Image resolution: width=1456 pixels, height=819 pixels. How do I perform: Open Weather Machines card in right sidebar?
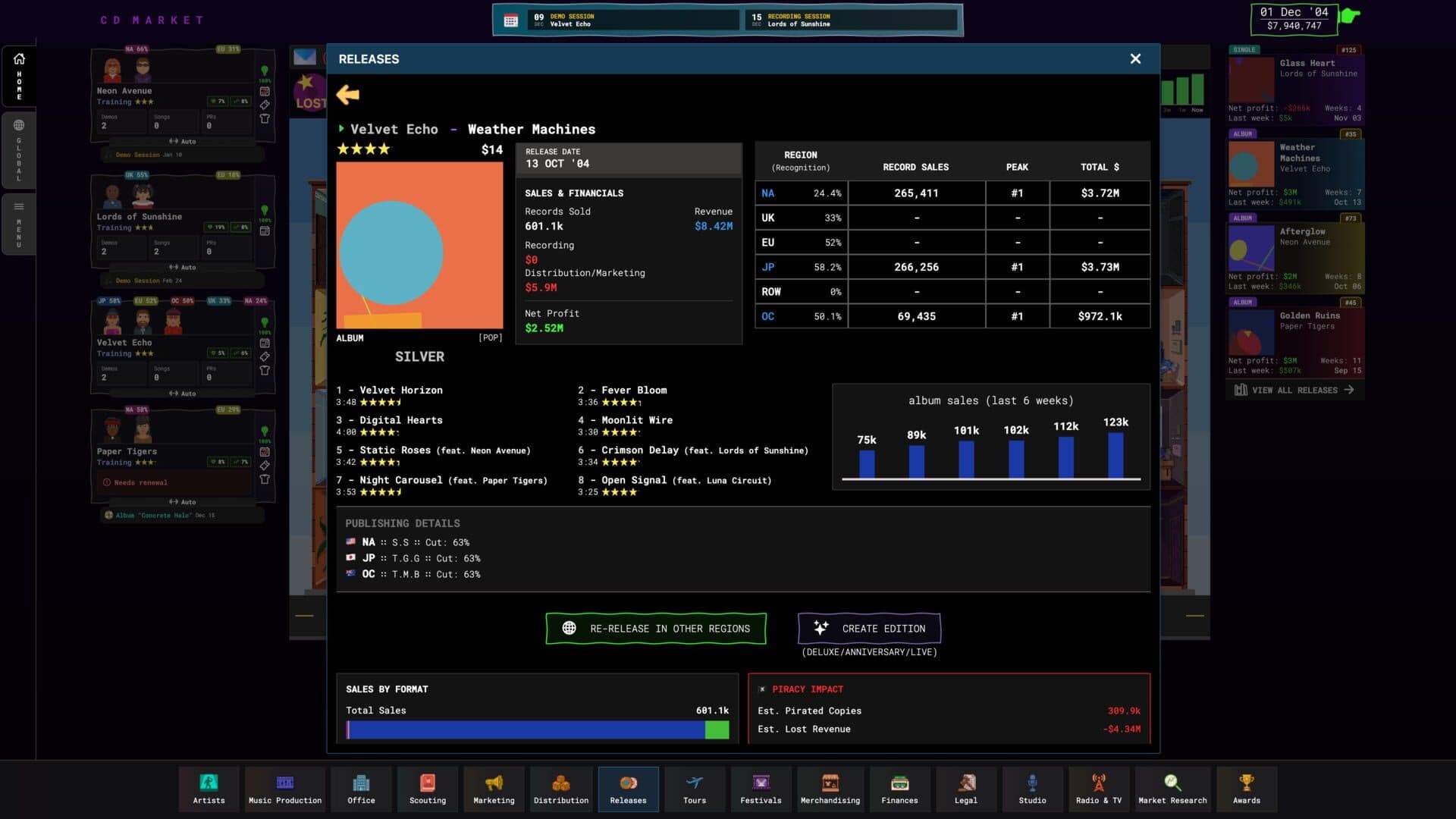[x=1295, y=168]
